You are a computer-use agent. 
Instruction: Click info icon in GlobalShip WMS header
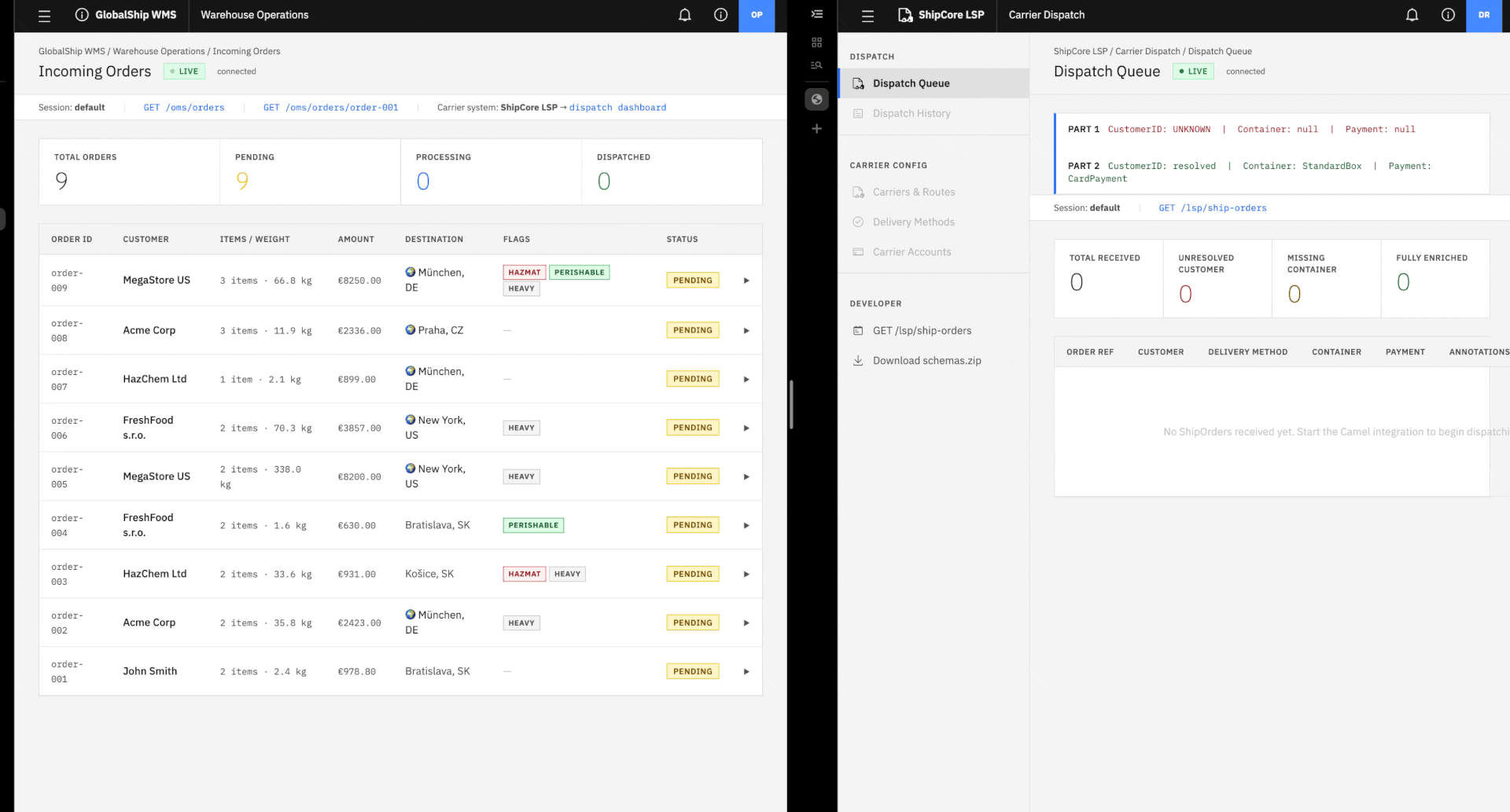tap(720, 15)
